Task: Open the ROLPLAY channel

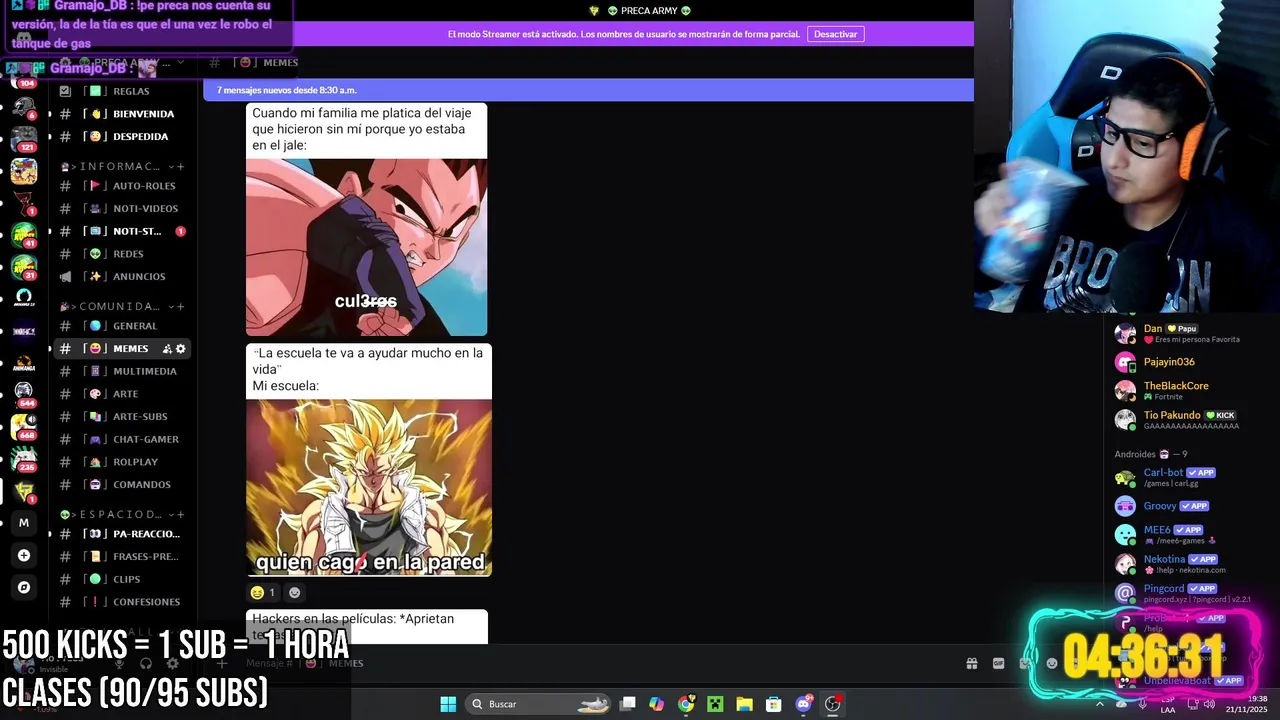Action: click(122, 462)
